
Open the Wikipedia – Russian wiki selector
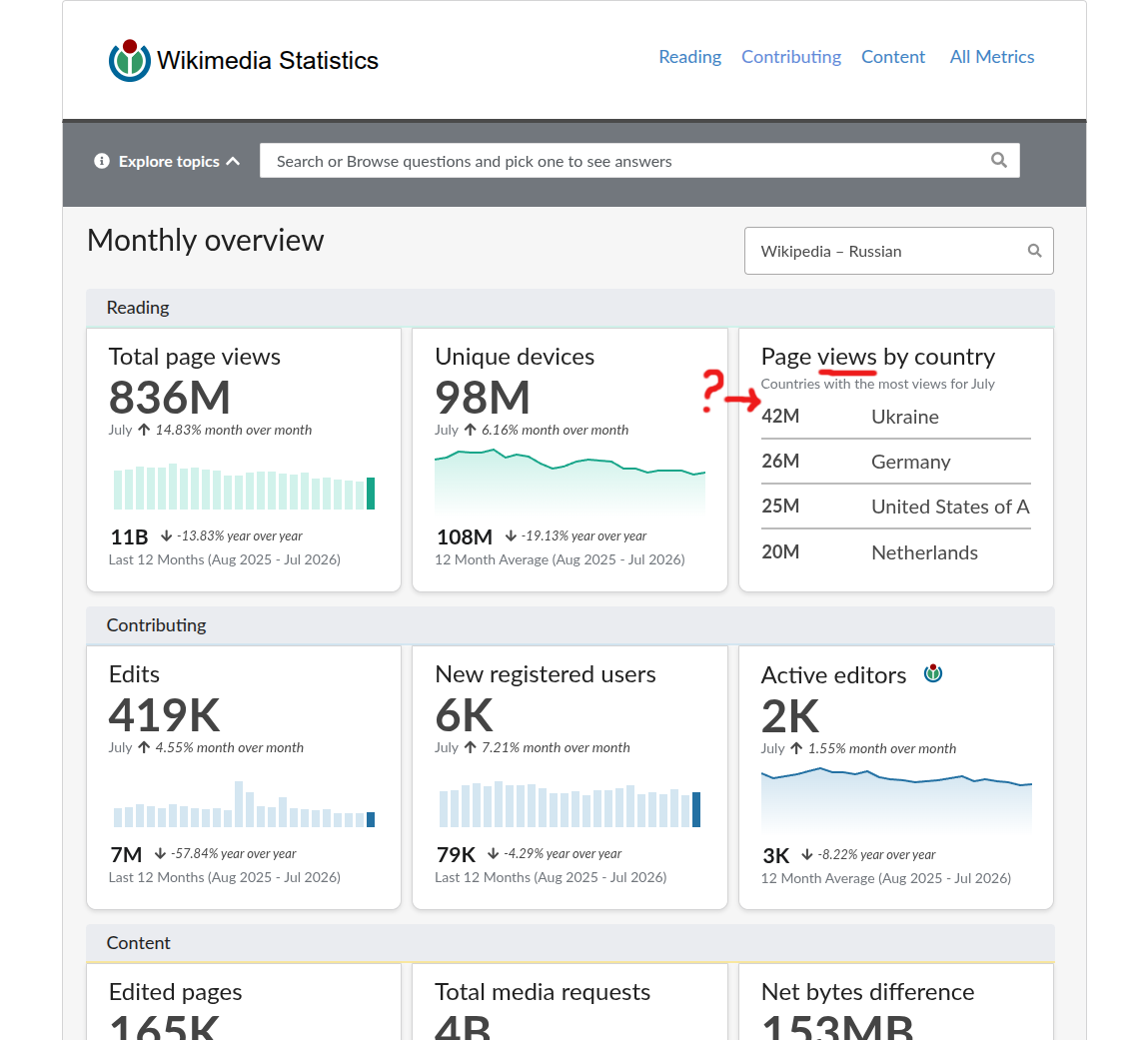[x=898, y=251]
